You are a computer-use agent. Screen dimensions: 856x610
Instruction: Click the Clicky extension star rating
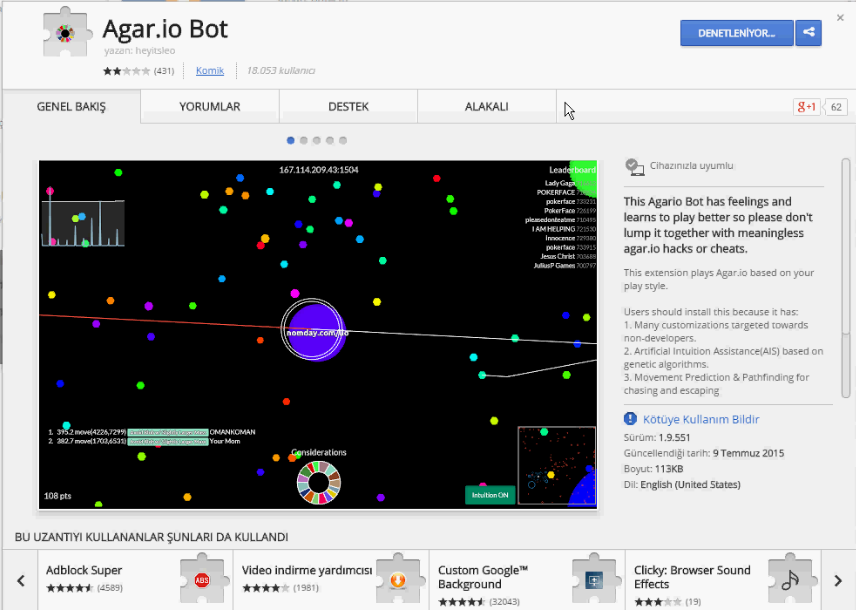tap(657, 602)
